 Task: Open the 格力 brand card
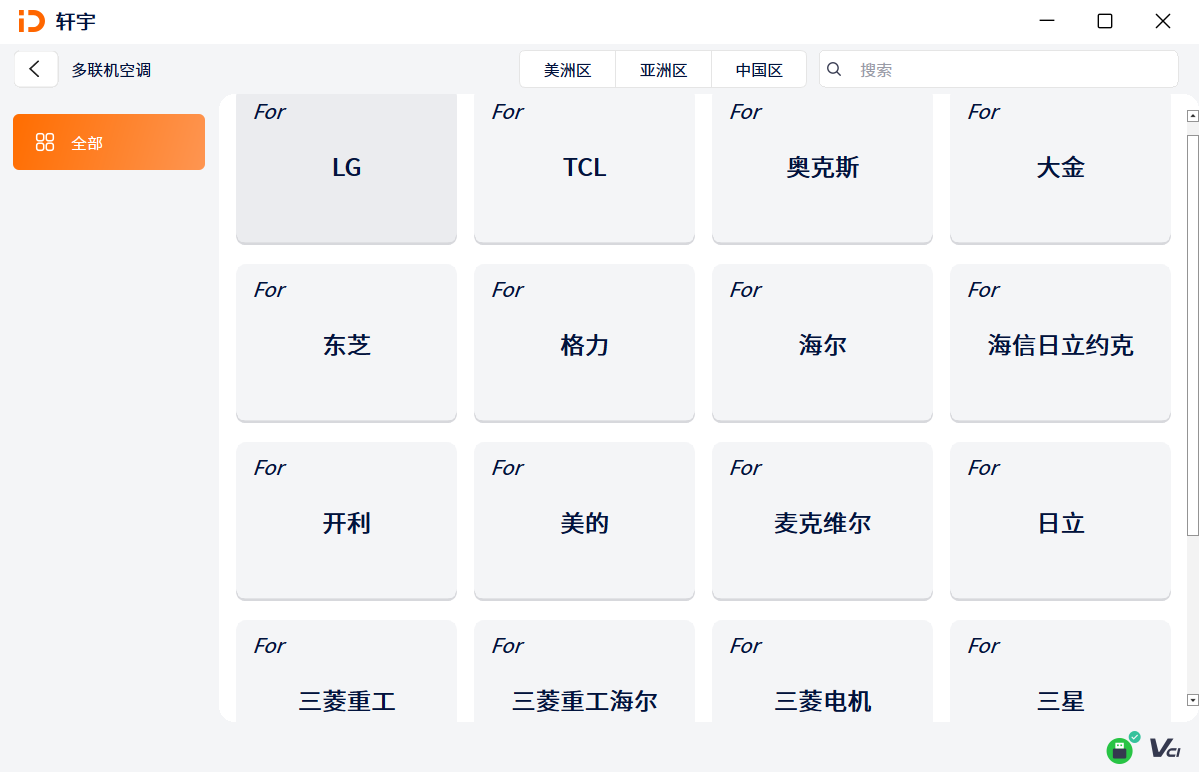[584, 343]
